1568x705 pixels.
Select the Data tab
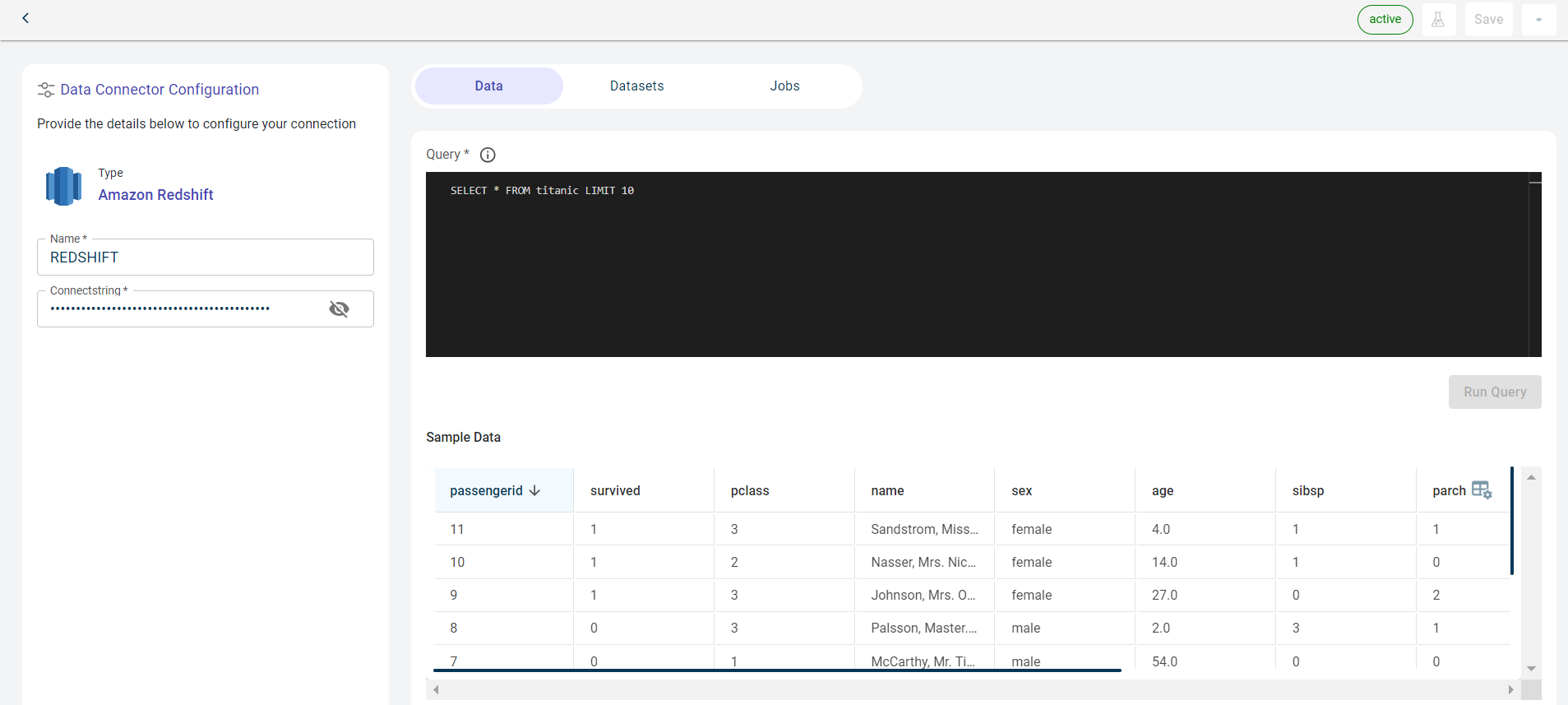[488, 86]
